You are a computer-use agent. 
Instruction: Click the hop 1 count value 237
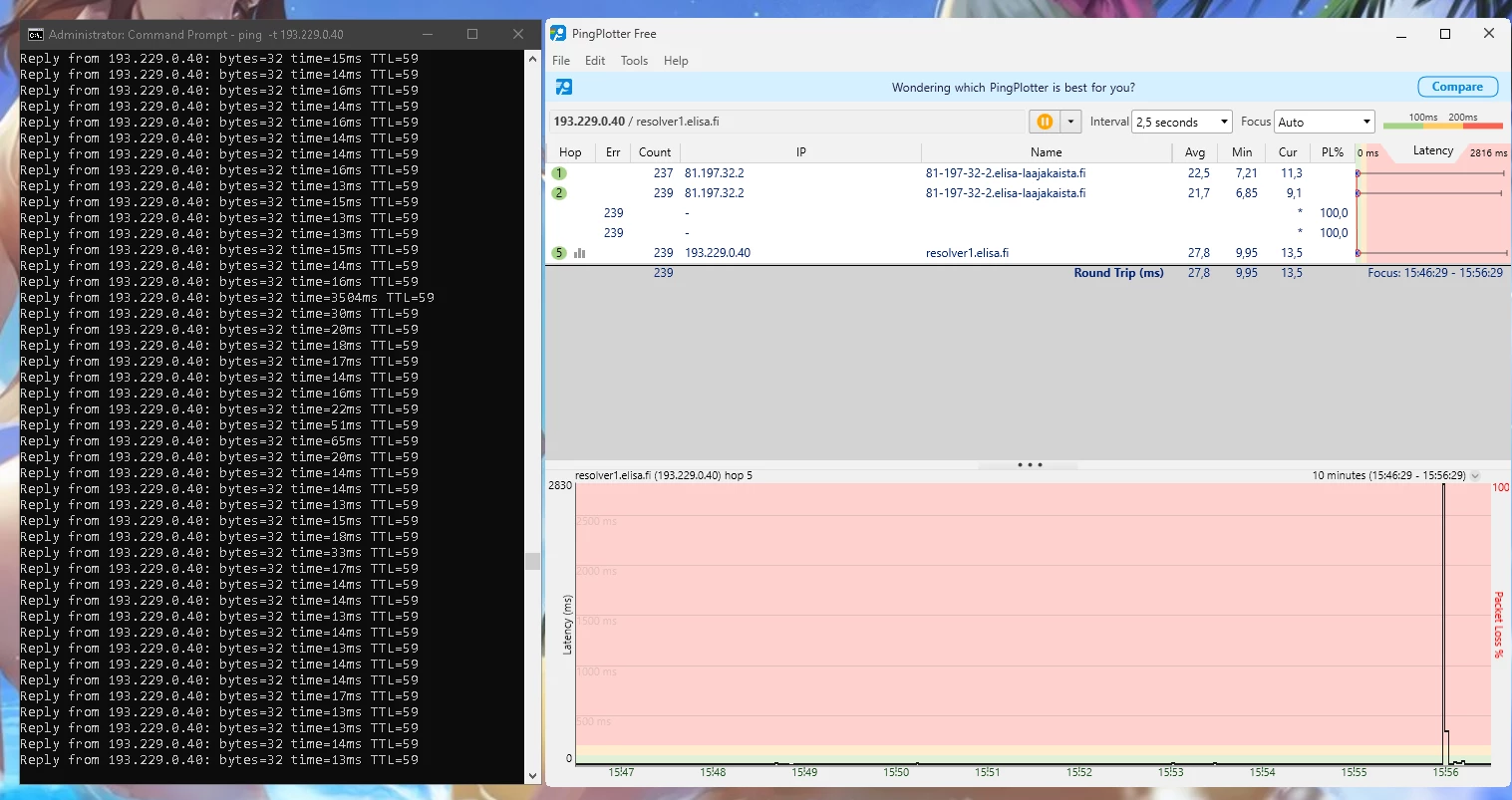664,173
